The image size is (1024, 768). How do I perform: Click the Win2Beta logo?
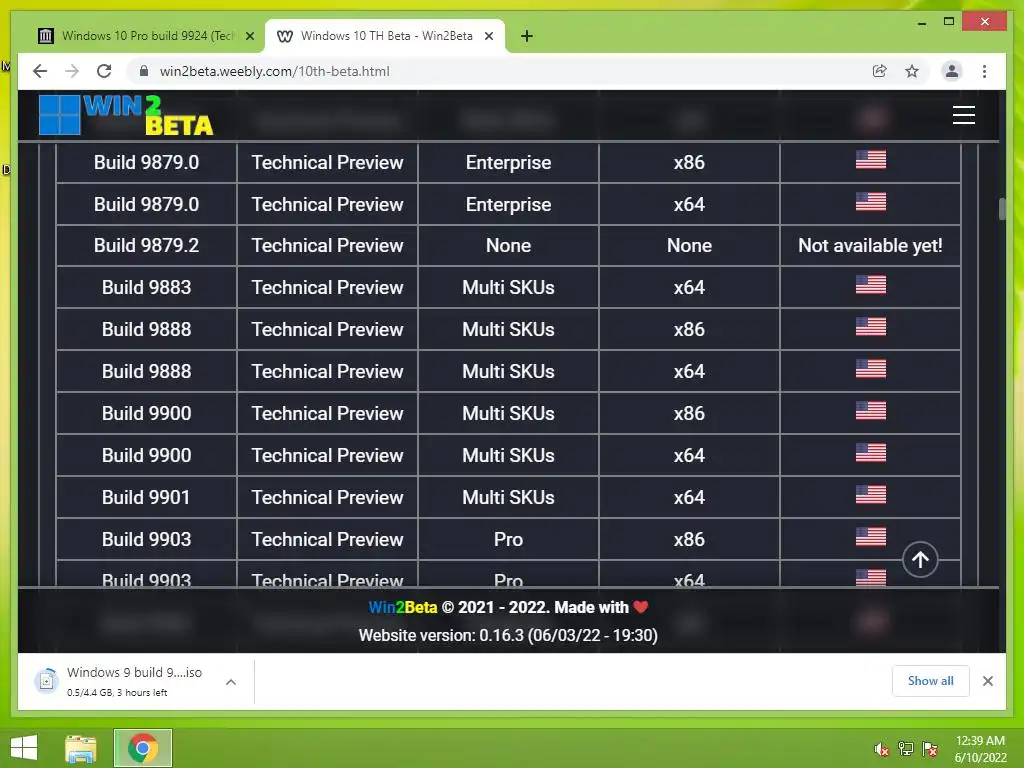[x=126, y=115]
